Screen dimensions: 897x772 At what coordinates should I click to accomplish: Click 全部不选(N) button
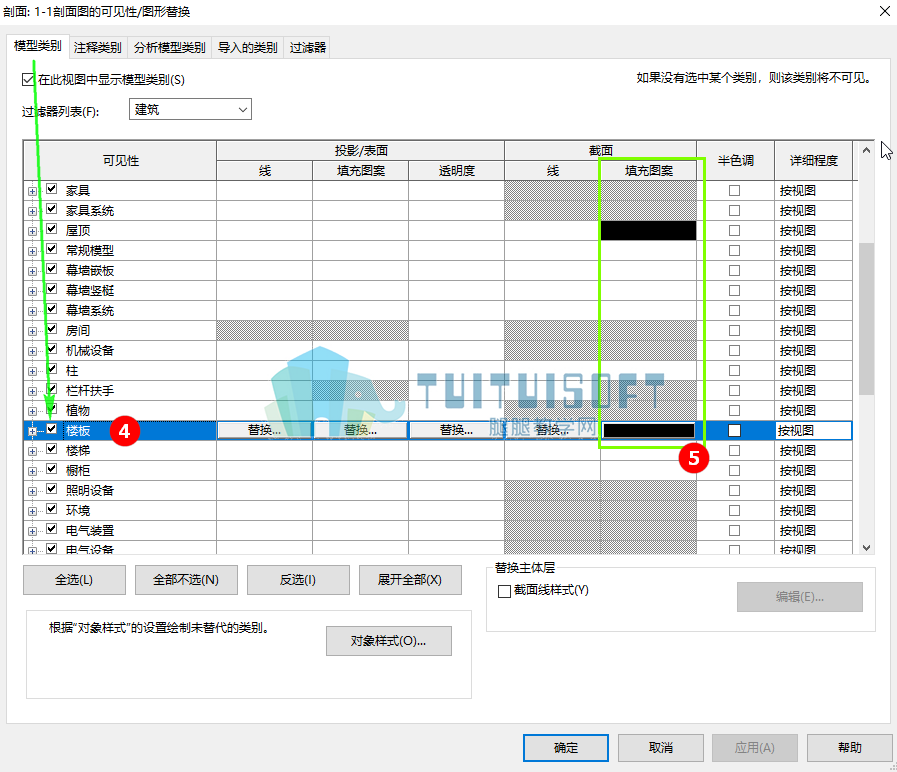(186, 580)
